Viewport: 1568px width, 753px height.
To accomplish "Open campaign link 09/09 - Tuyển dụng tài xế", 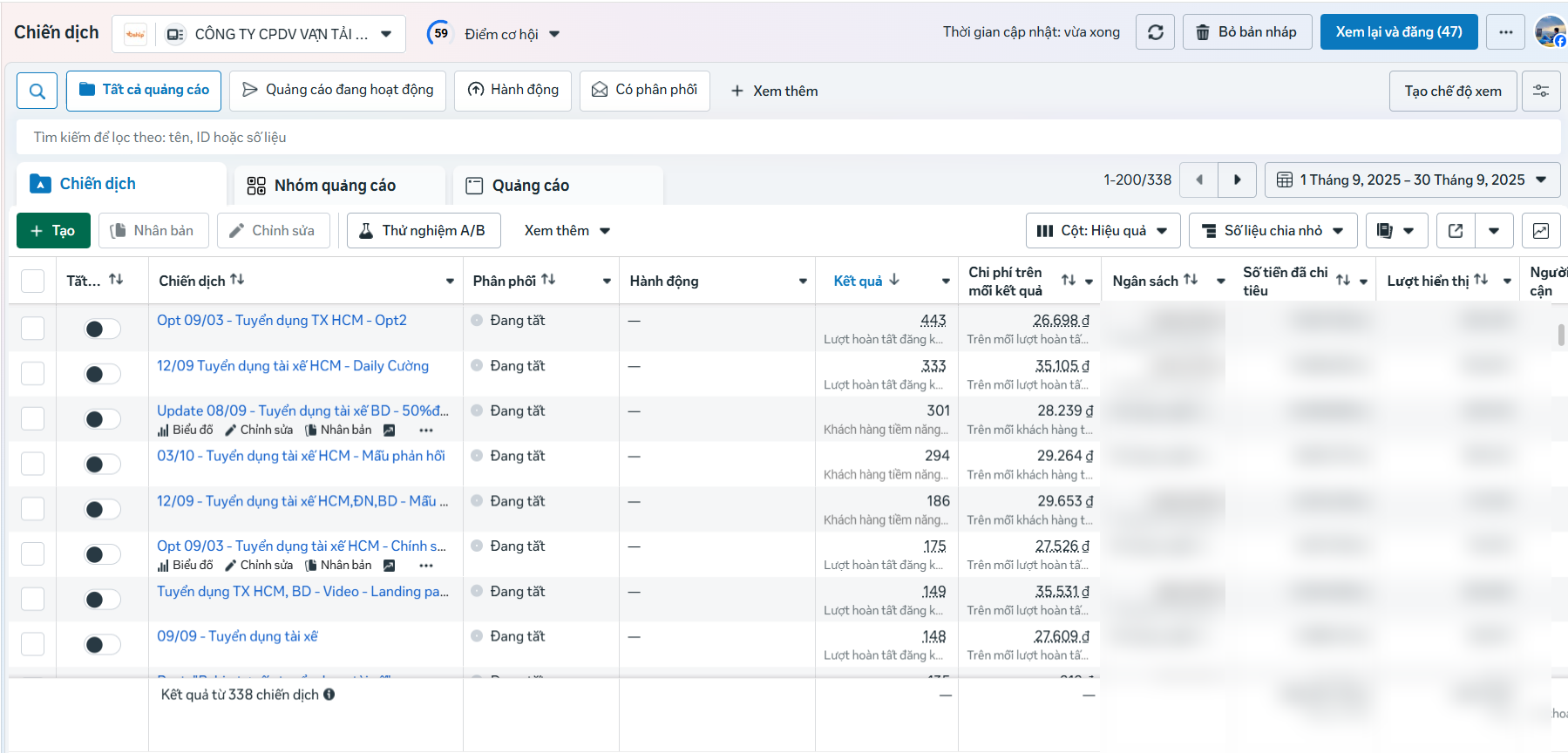I will point(237,636).
